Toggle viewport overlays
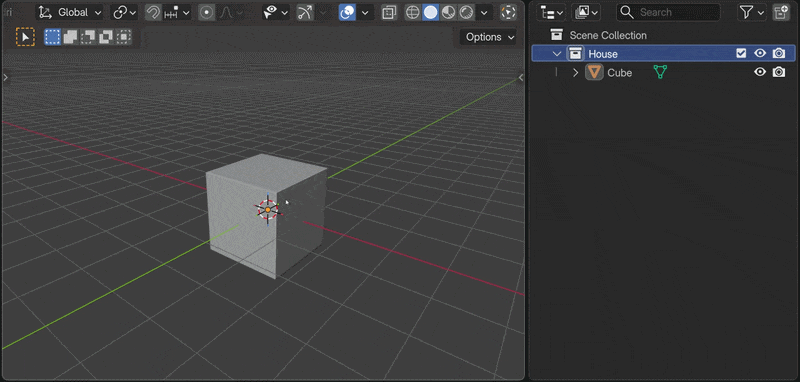 [x=347, y=12]
